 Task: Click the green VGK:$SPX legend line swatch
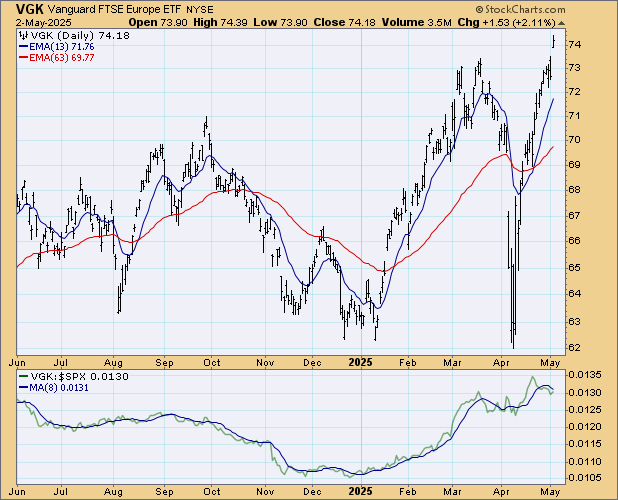pyautogui.click(x=23, y=377)
